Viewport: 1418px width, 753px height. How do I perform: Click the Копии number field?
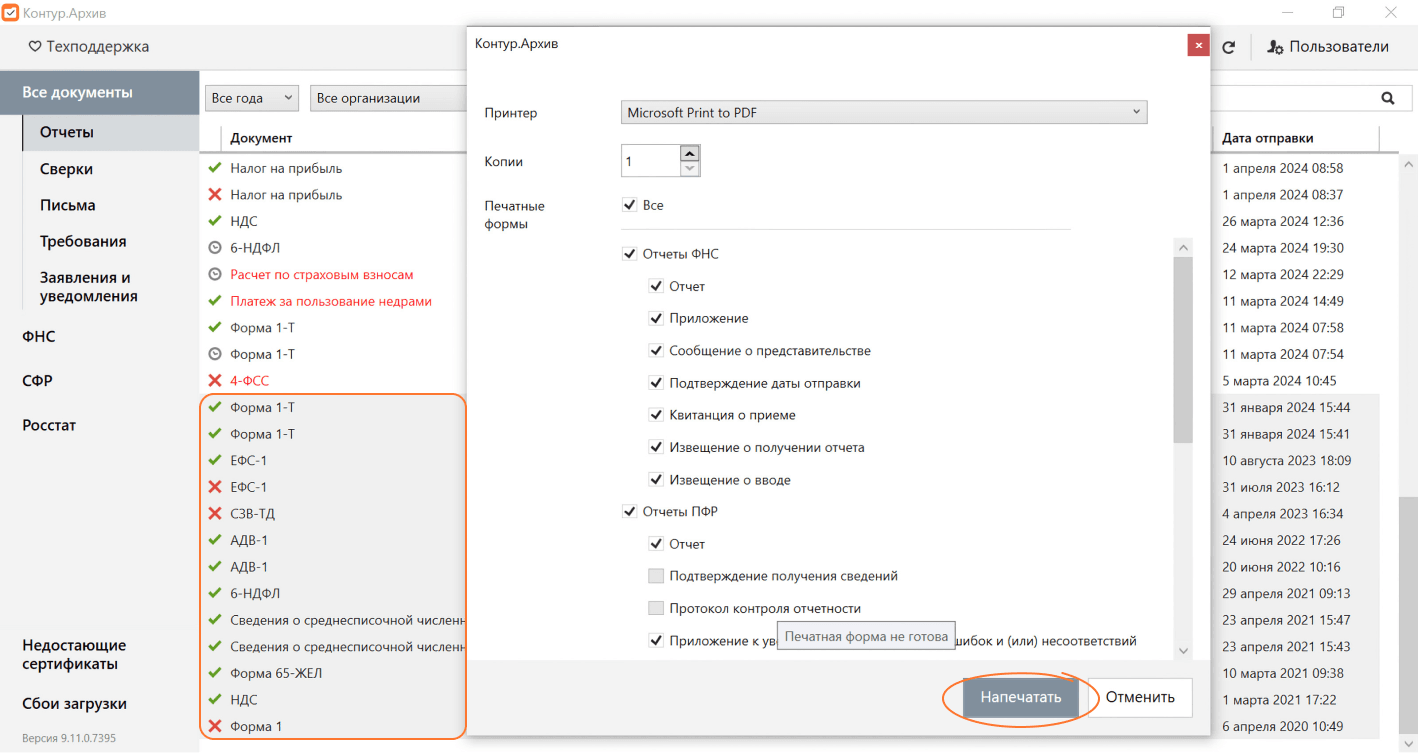(651, 161)
